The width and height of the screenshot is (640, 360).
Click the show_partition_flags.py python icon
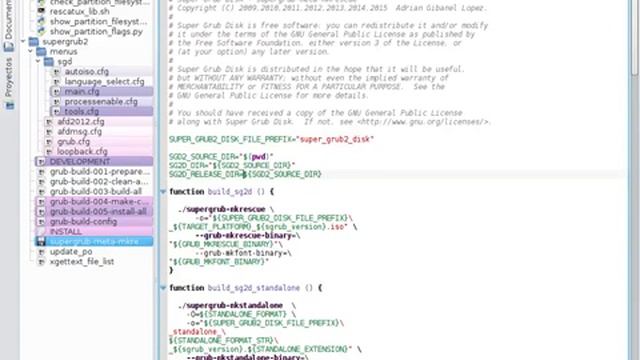(41, 31)
